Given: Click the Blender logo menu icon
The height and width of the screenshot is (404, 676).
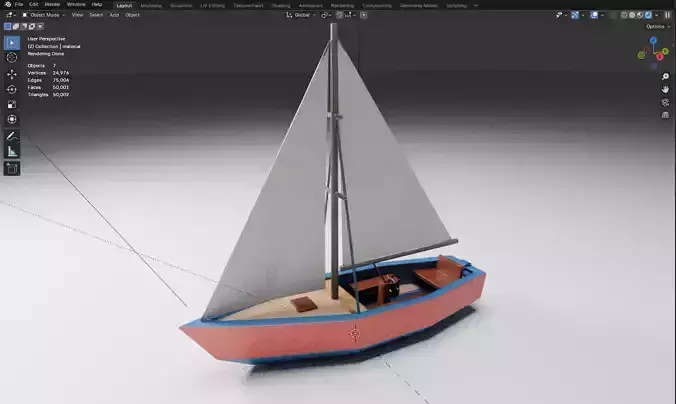Looking at the screenshot, I should coord(7,4).
